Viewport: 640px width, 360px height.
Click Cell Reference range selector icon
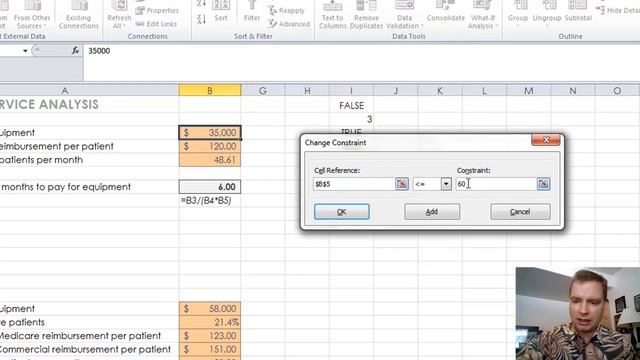(402, 184)
